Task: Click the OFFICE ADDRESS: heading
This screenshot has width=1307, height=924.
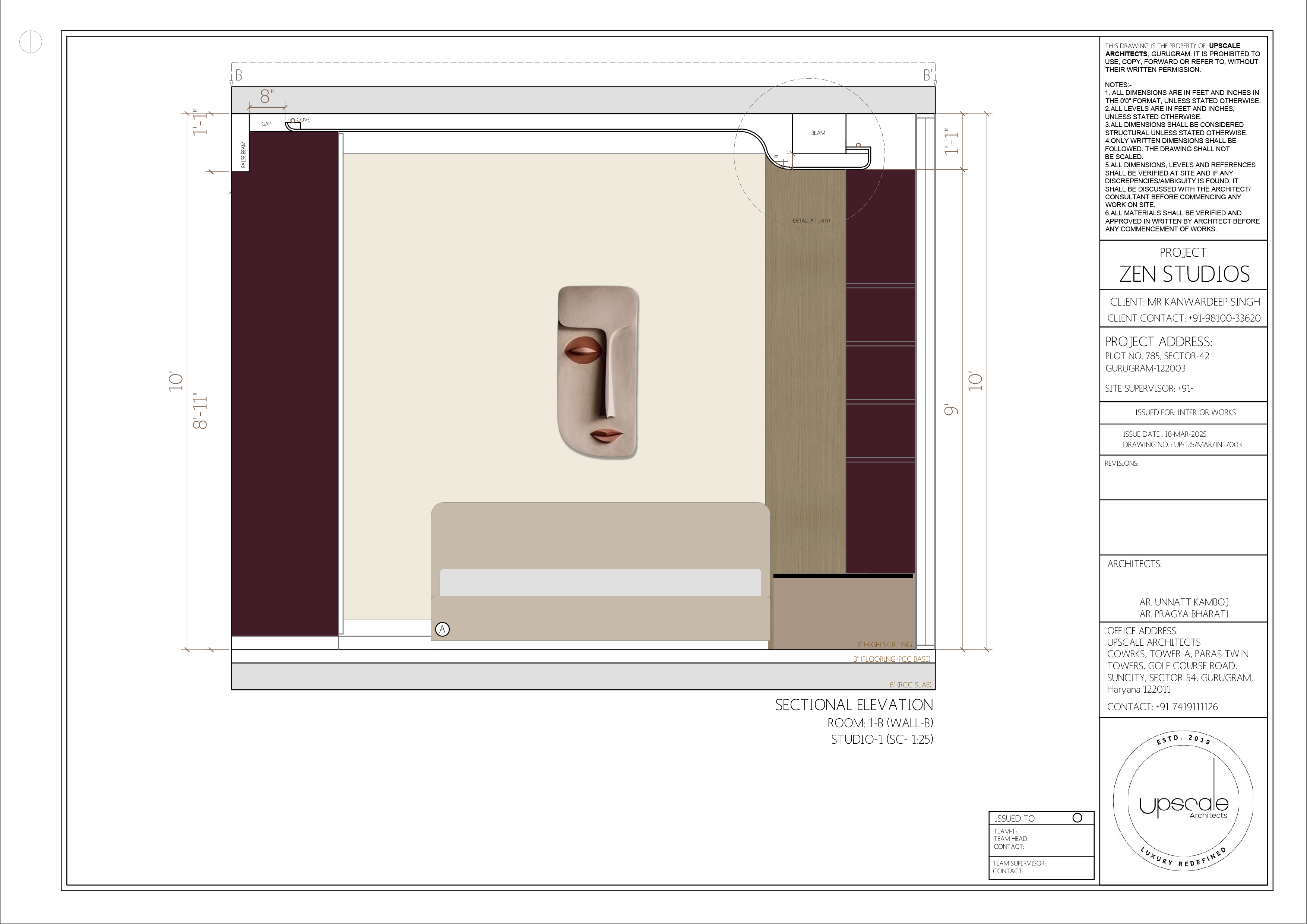Action: [x=1142, y=631]
